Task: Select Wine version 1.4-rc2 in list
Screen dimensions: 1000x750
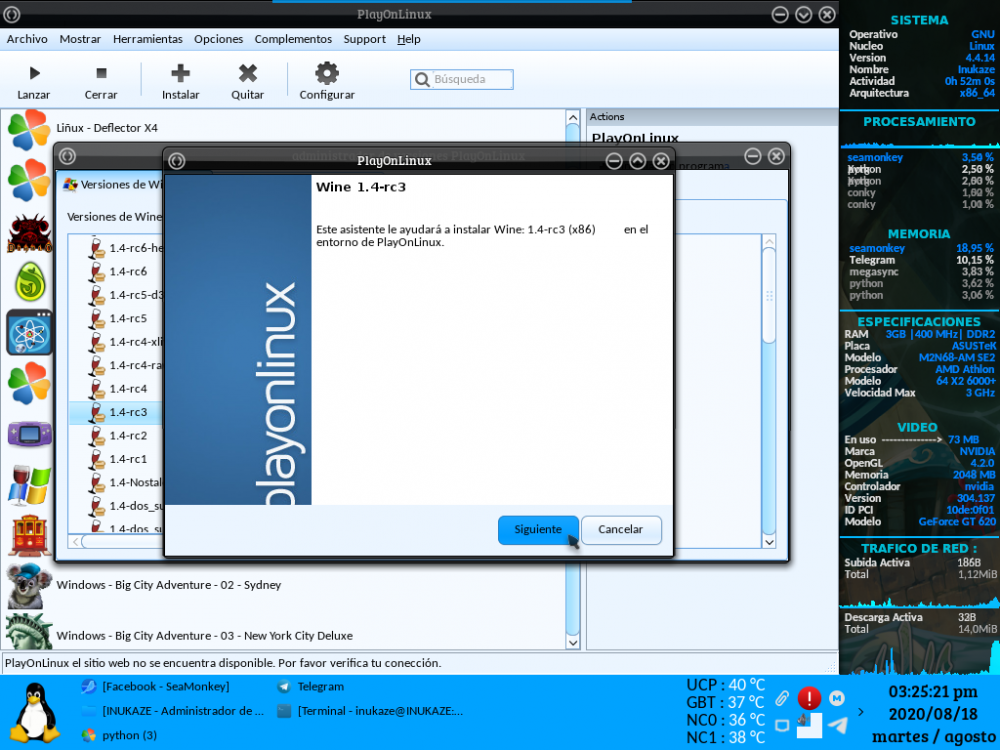Action: (128, 436)
